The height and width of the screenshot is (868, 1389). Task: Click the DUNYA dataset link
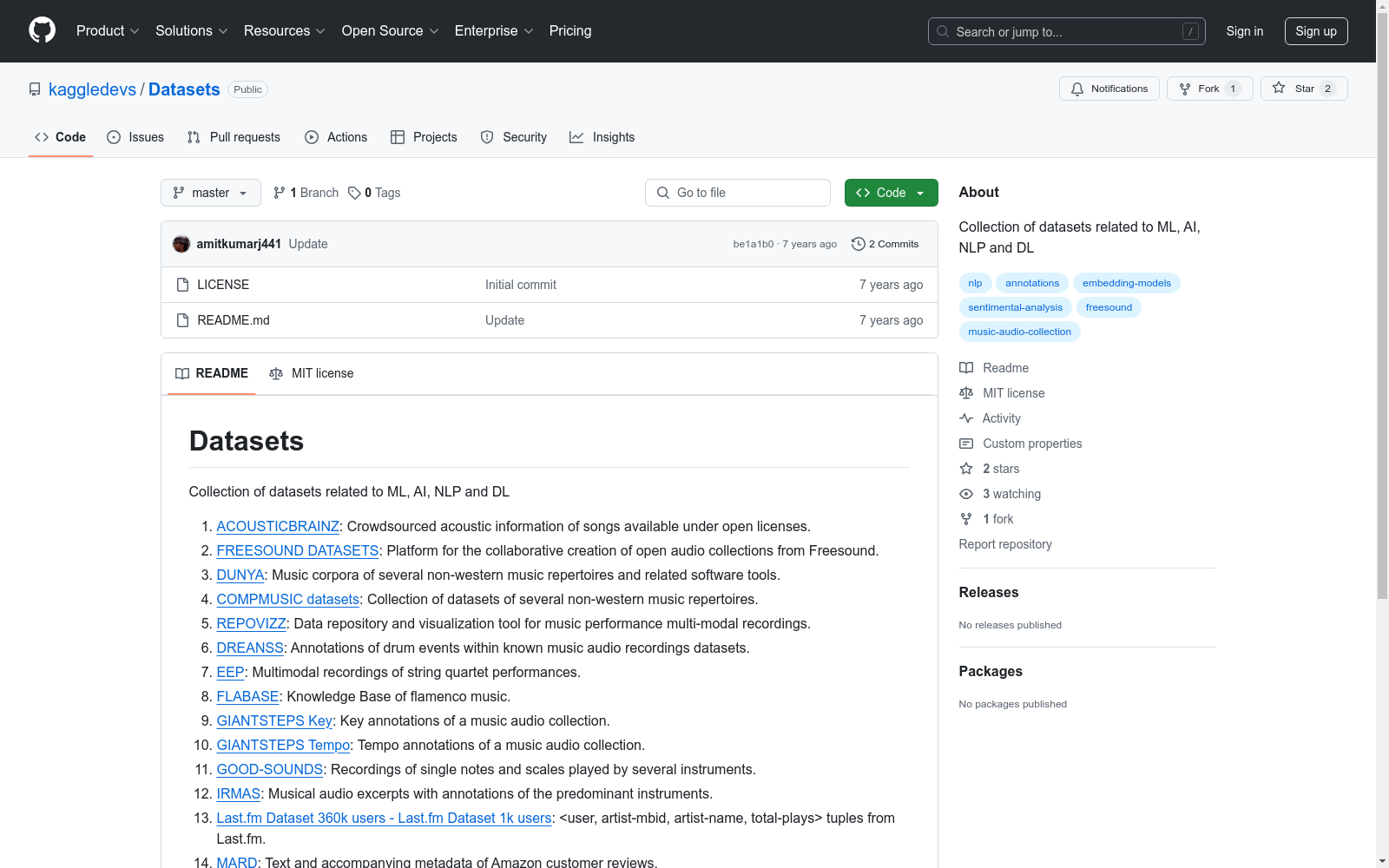point(240,575)
